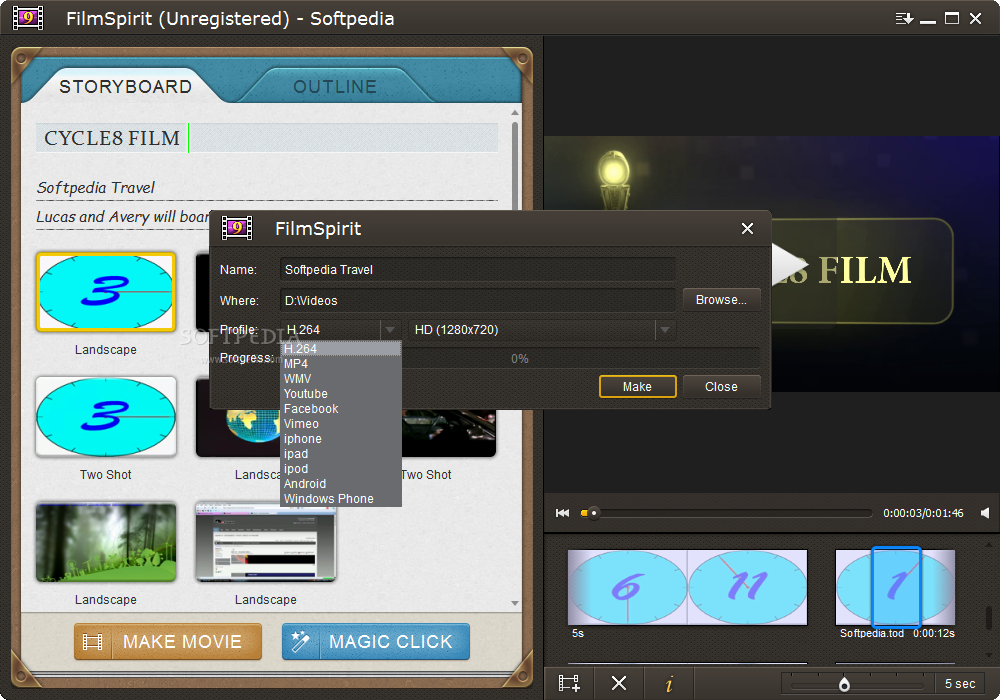Click the Name field Softpedia Travel
Image resolution: width=1000 pixels, height=700 pixels.
[x=477, y=270]
